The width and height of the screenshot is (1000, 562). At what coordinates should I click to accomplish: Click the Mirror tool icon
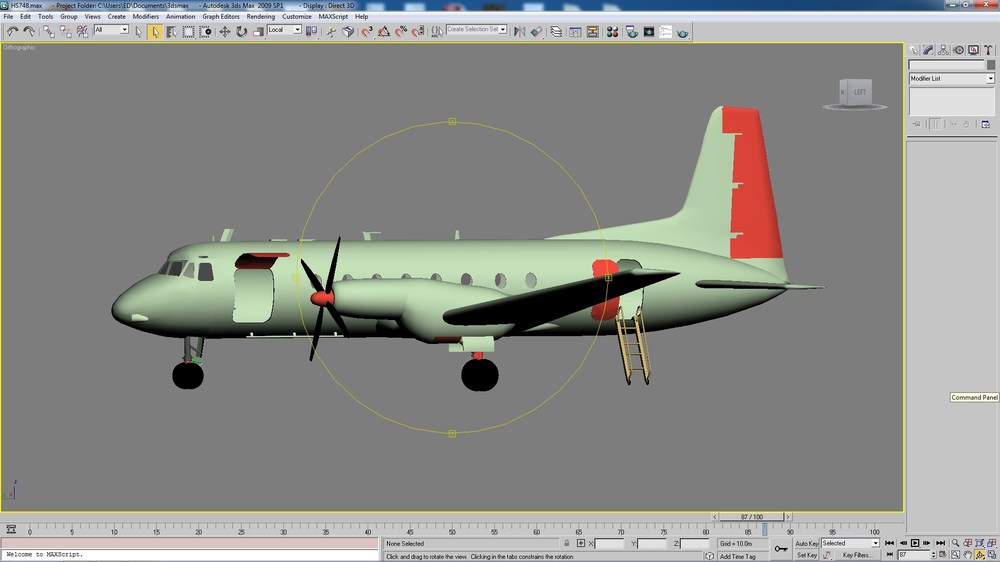click(x=519, y=31)
